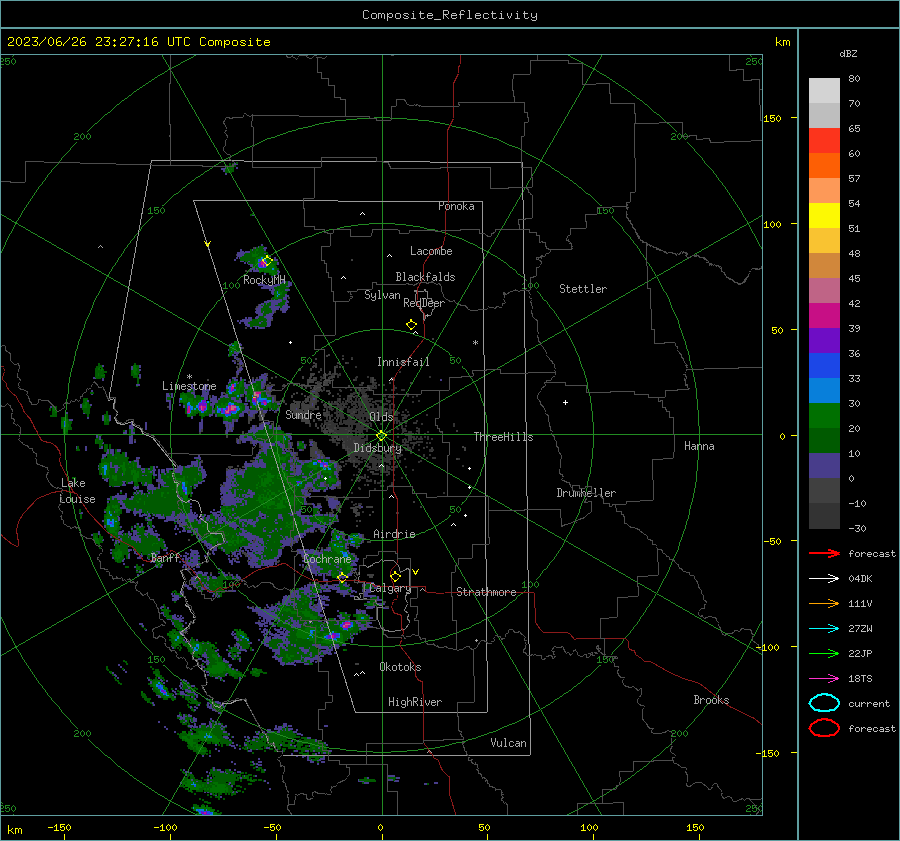Select the magenta 39–42 dBZ swatch
Screen dimensions: 900x841
coord(824,316)
